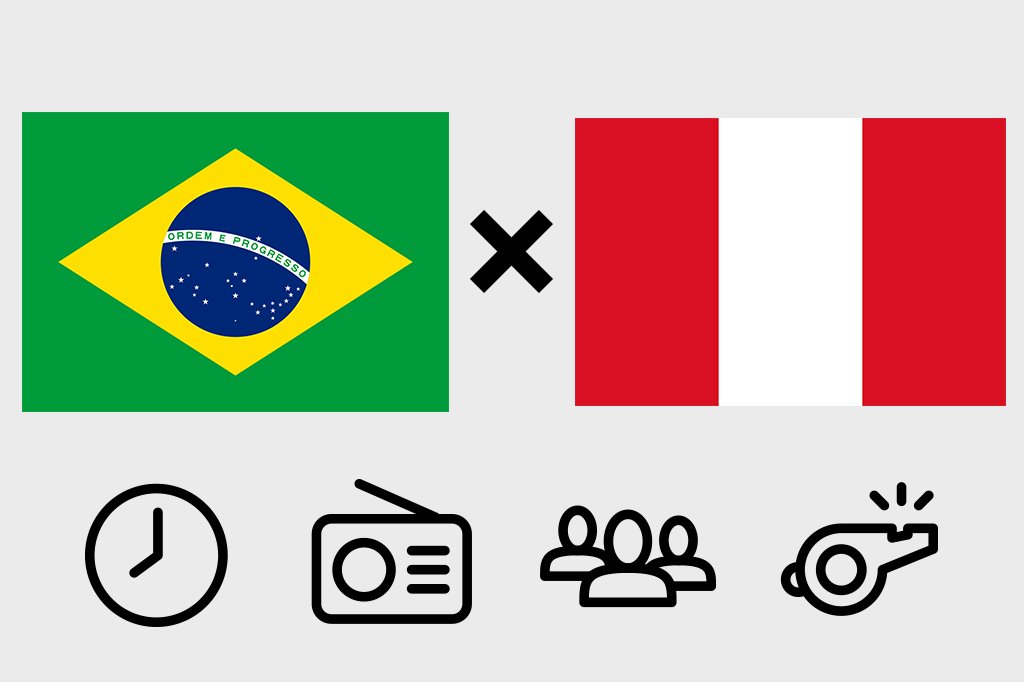Click the radio's tuning lines

tap(428, 569)
